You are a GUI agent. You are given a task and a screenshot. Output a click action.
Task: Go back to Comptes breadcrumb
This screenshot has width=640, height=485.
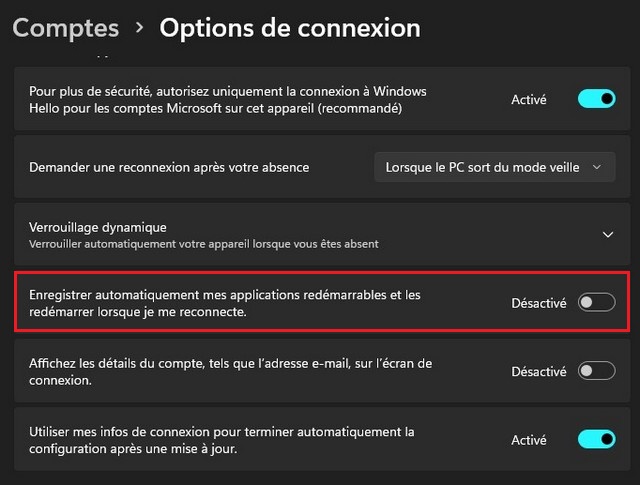click(66, 28)
